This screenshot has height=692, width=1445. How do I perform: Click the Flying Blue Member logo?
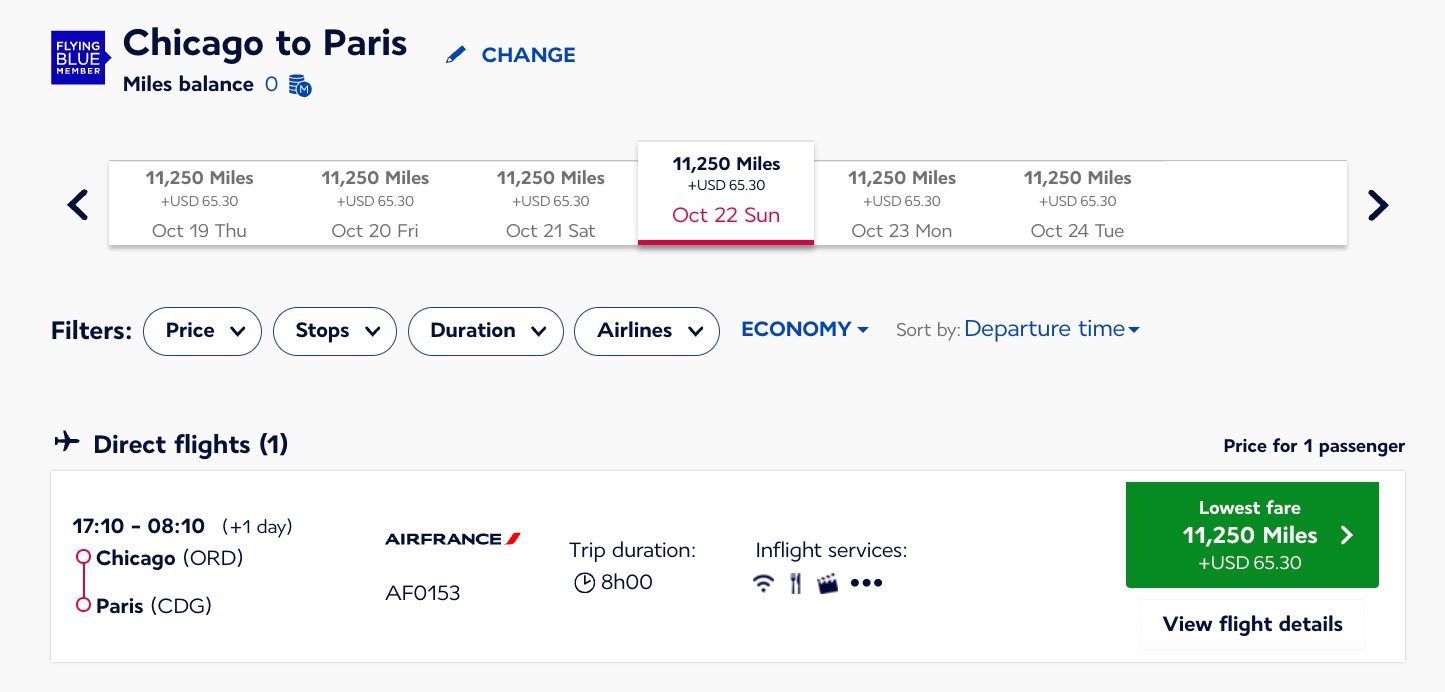pos(80,57)
